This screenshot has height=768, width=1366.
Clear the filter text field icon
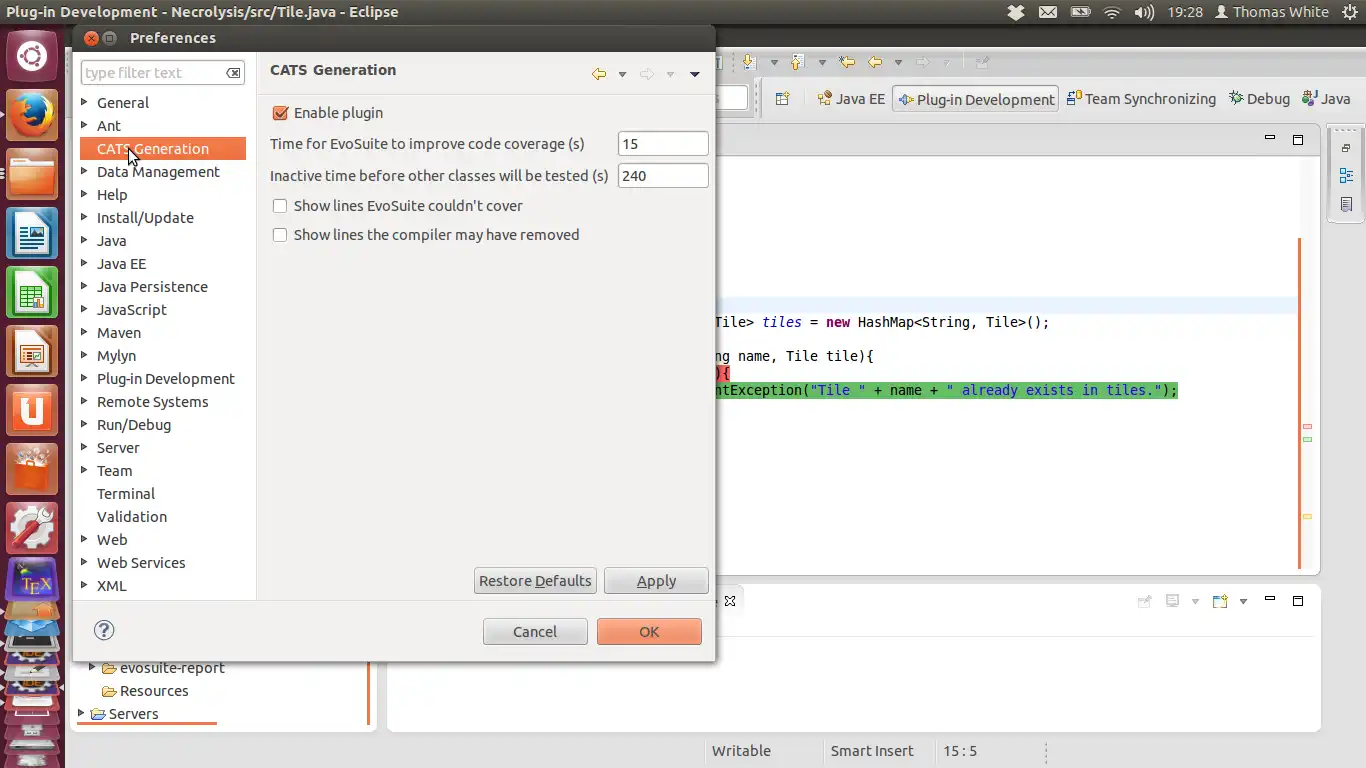point(233,73)
